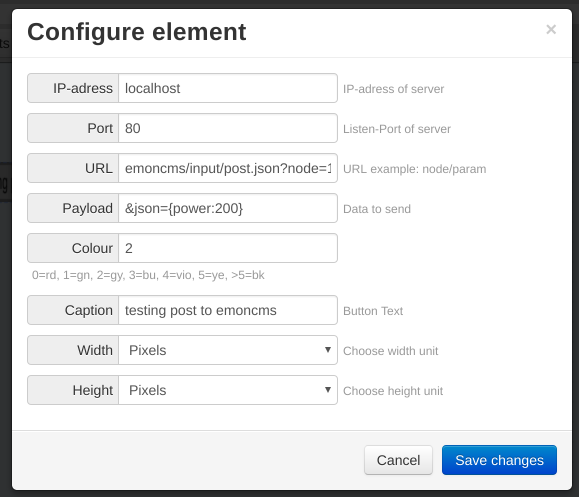Click 'Listen-Port of server' hint text

click(x=397, y=129)
